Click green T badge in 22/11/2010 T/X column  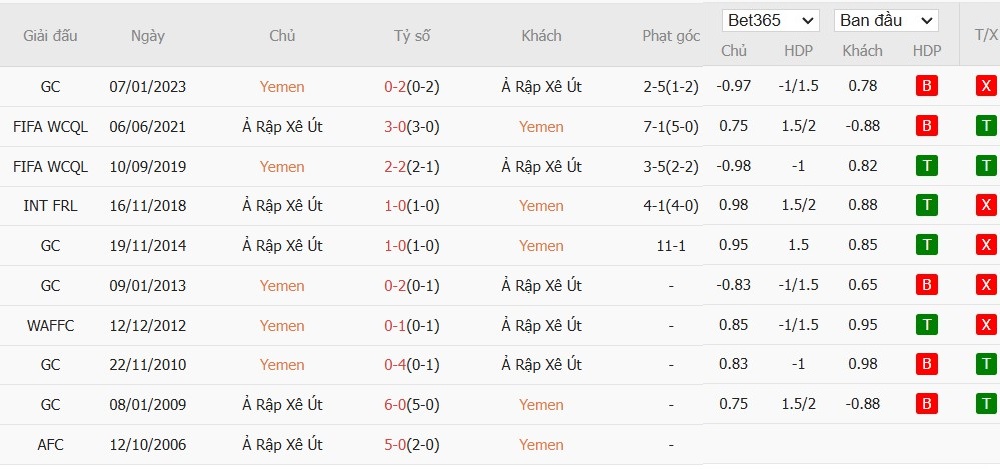pos(986,364)
